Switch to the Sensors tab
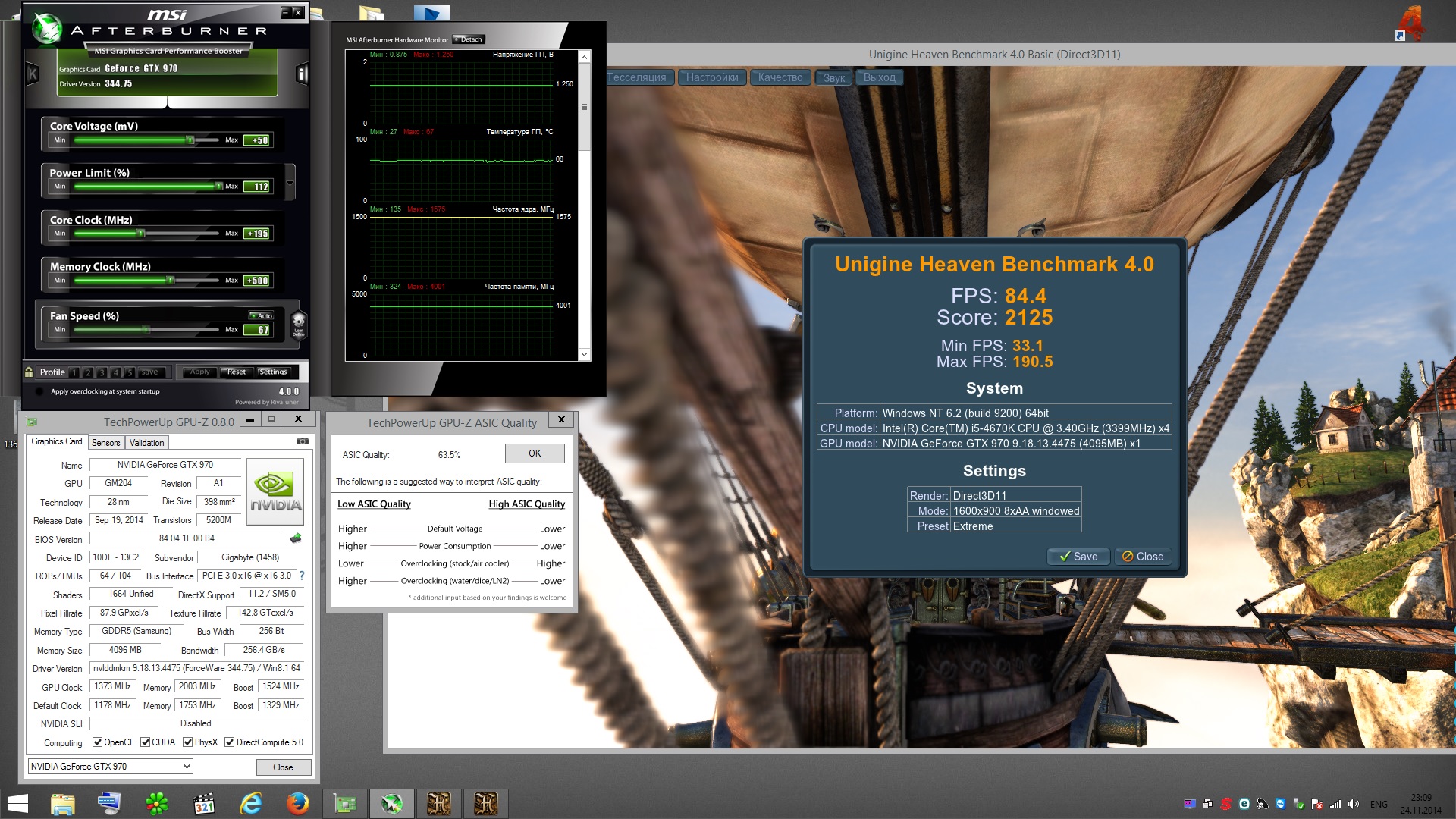The width and height of the screenshot is (1456, 819). (x=105, y=443)
